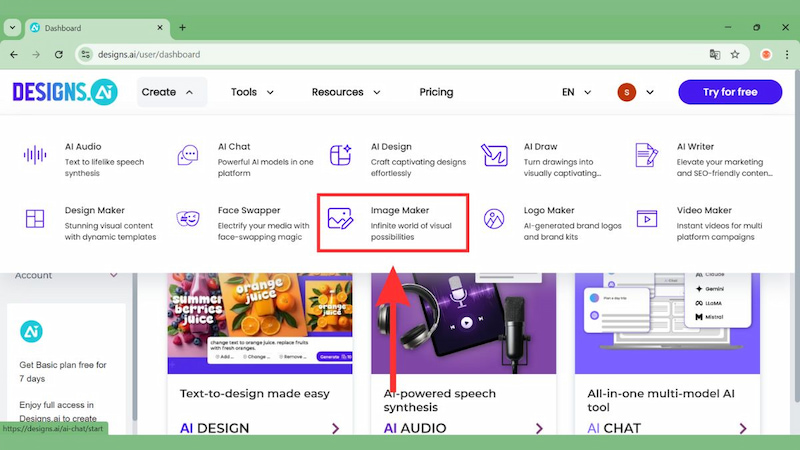
Task: Expand the Resources dropdown
Action: [x=346, y=92]
